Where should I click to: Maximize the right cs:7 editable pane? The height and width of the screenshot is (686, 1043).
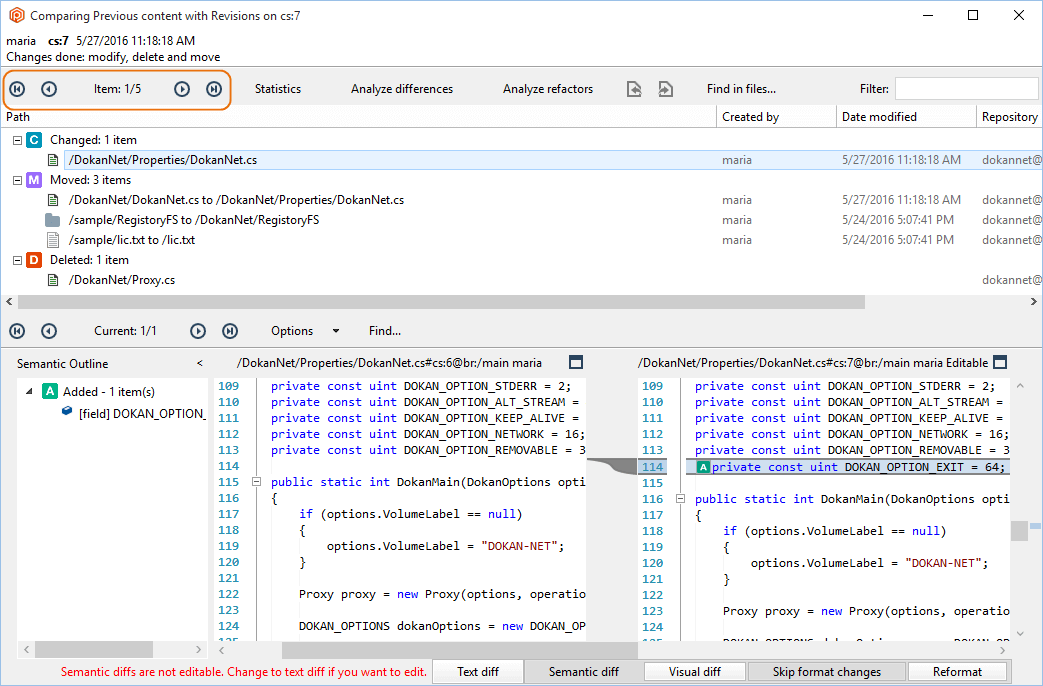point(1000,362)
